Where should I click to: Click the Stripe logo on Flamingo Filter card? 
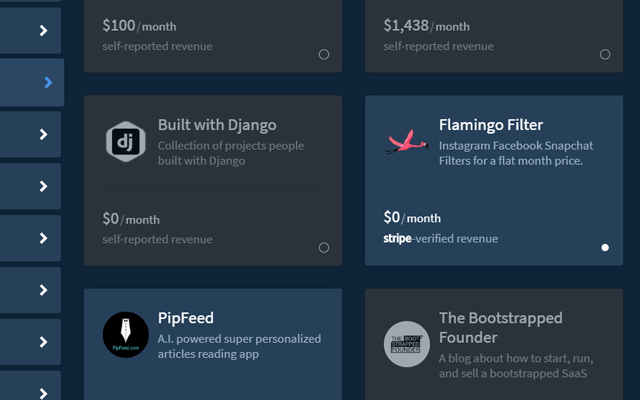click(397, 239)
